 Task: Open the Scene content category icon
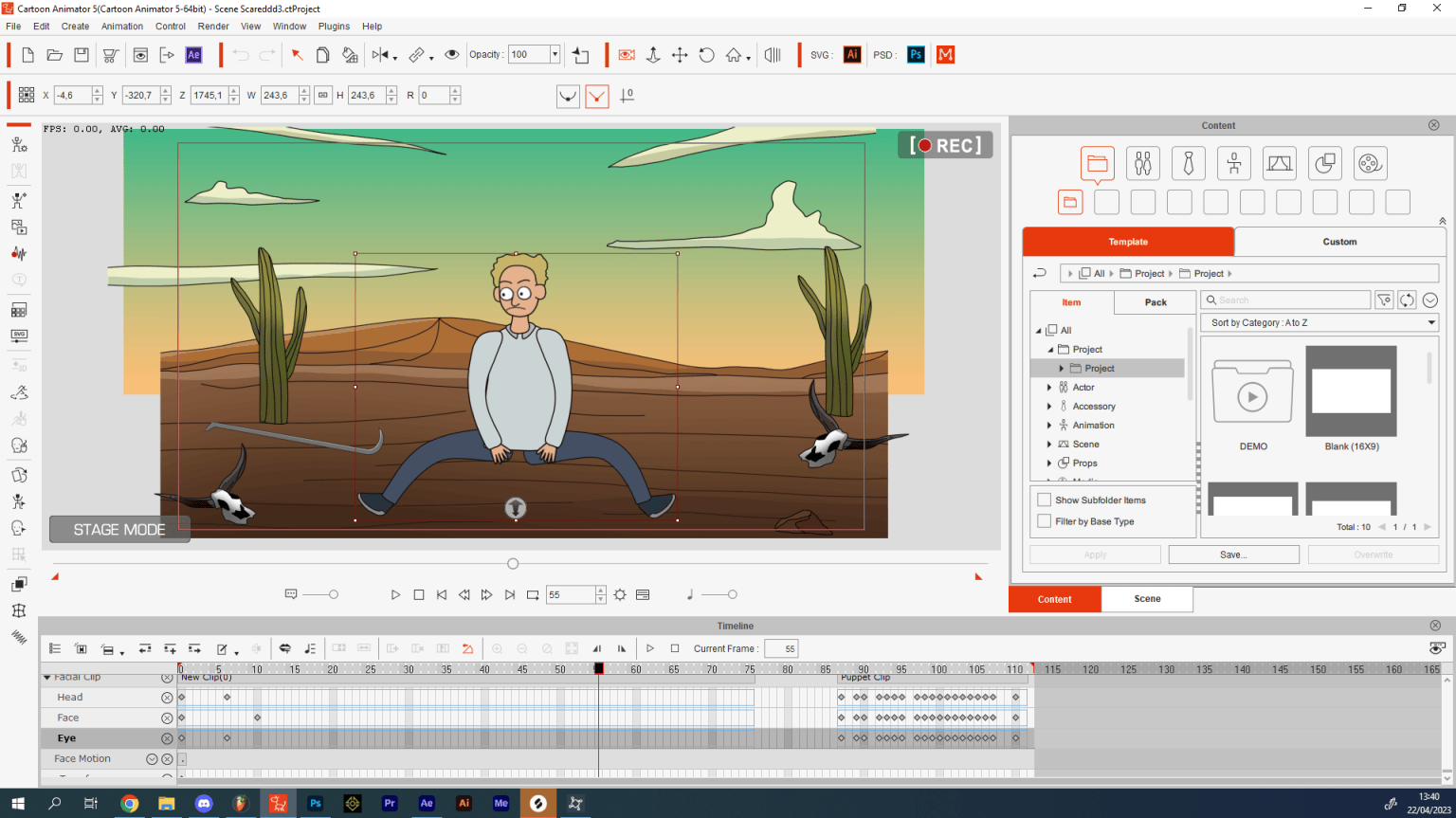[x=1280, y=164]
